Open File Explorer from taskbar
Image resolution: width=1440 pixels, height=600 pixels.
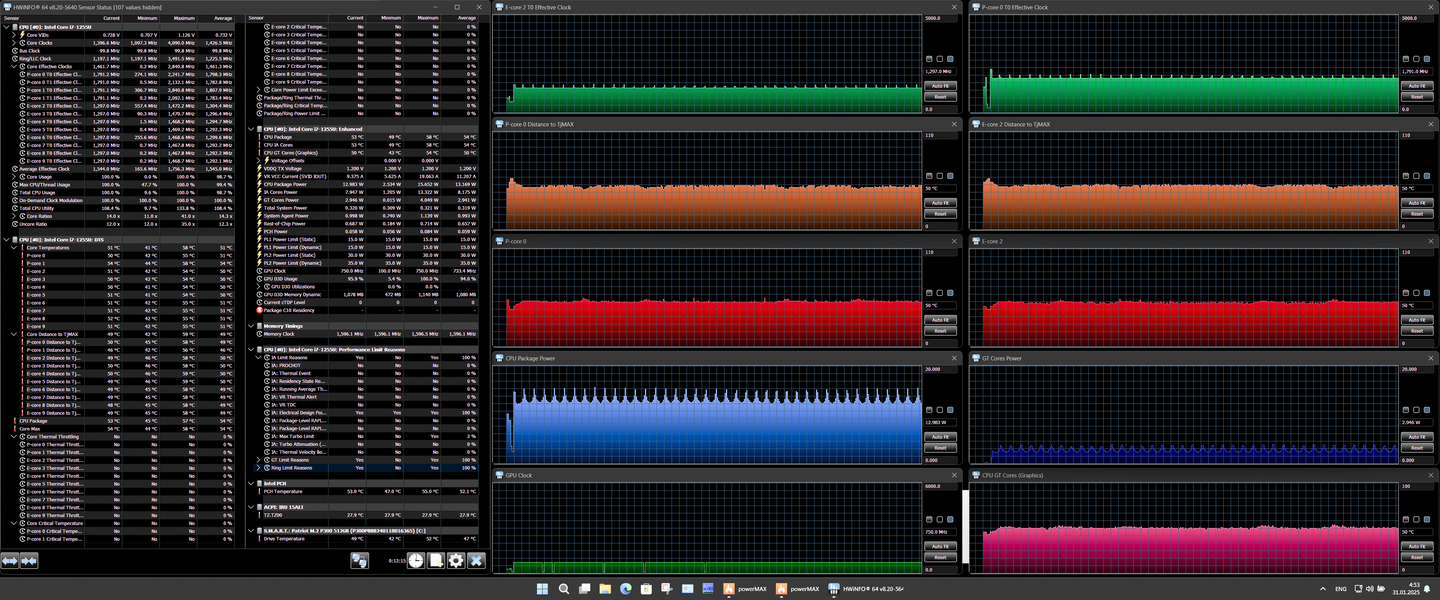tap(605, 589)
